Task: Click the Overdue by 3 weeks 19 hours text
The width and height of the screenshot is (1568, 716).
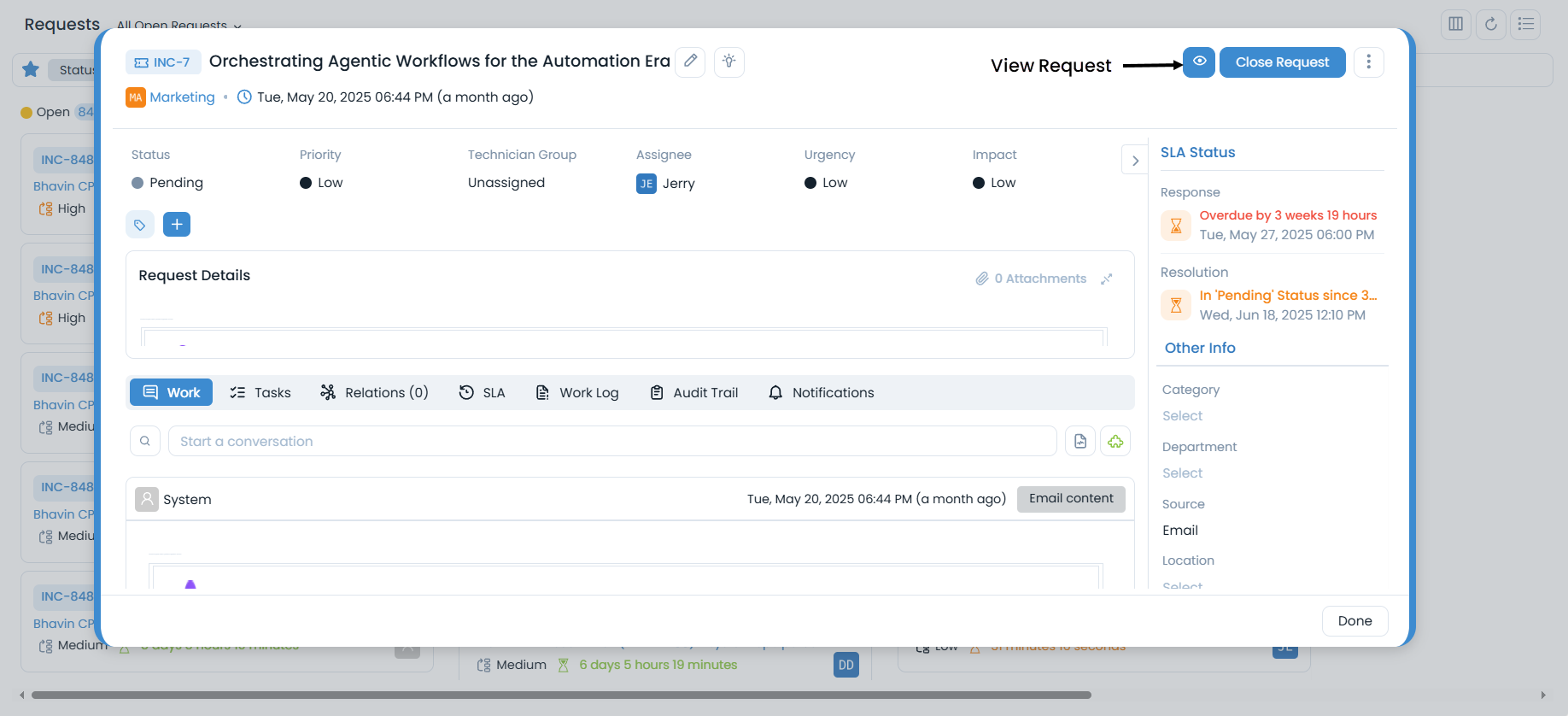Action: click(1288, 215)
